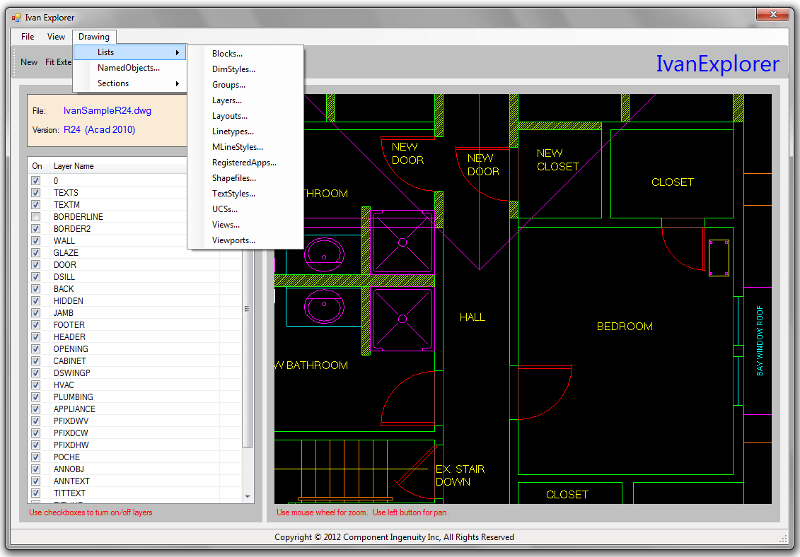Open the Groups... list

click(245, 85)
